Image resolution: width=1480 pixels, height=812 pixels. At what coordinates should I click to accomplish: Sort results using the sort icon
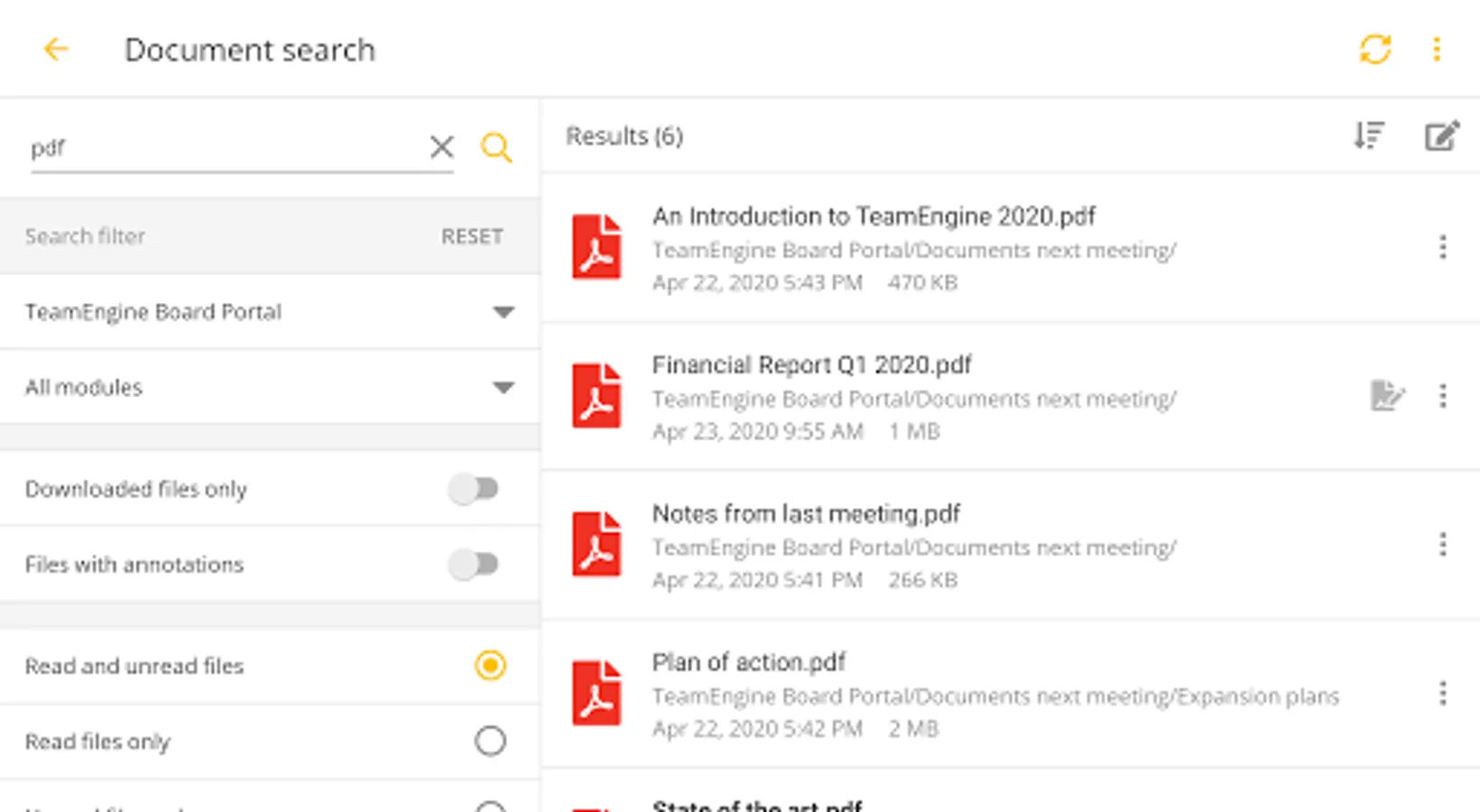tap(1369, 135)
